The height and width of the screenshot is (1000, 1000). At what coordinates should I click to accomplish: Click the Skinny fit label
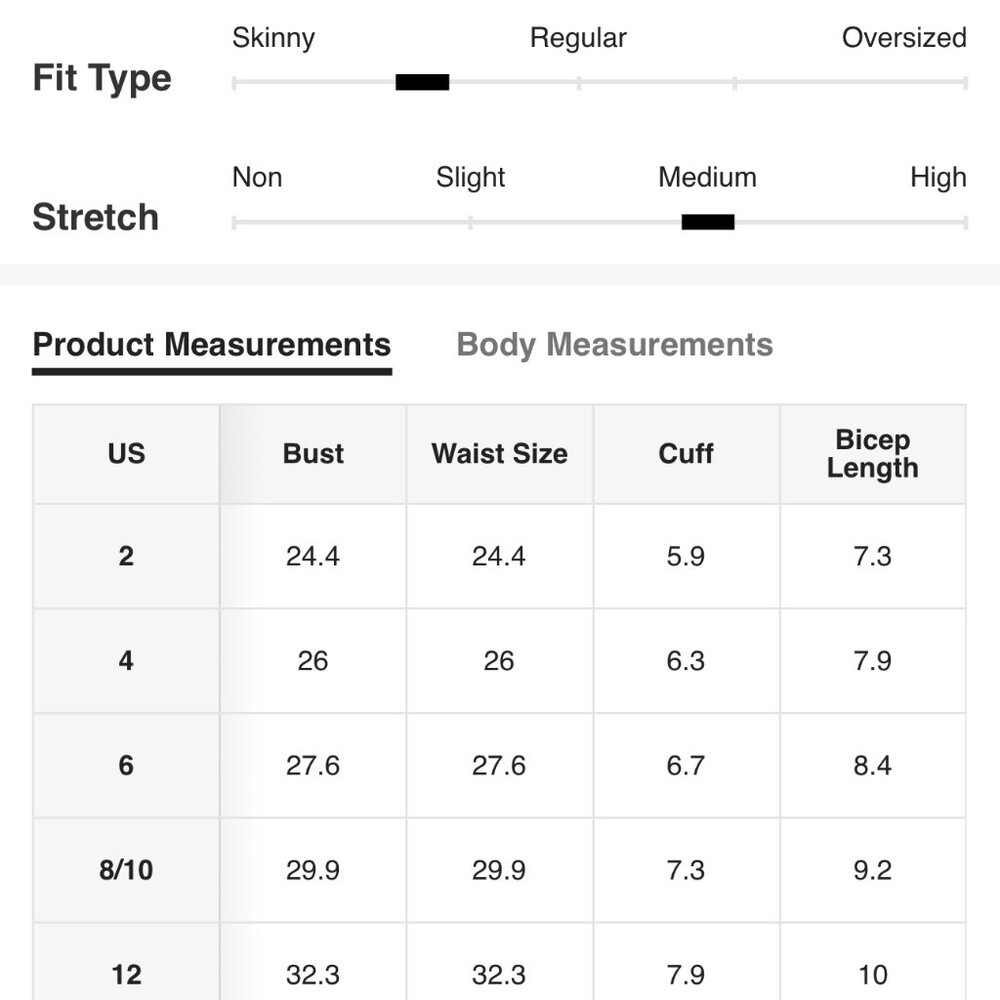click(274, 38)
